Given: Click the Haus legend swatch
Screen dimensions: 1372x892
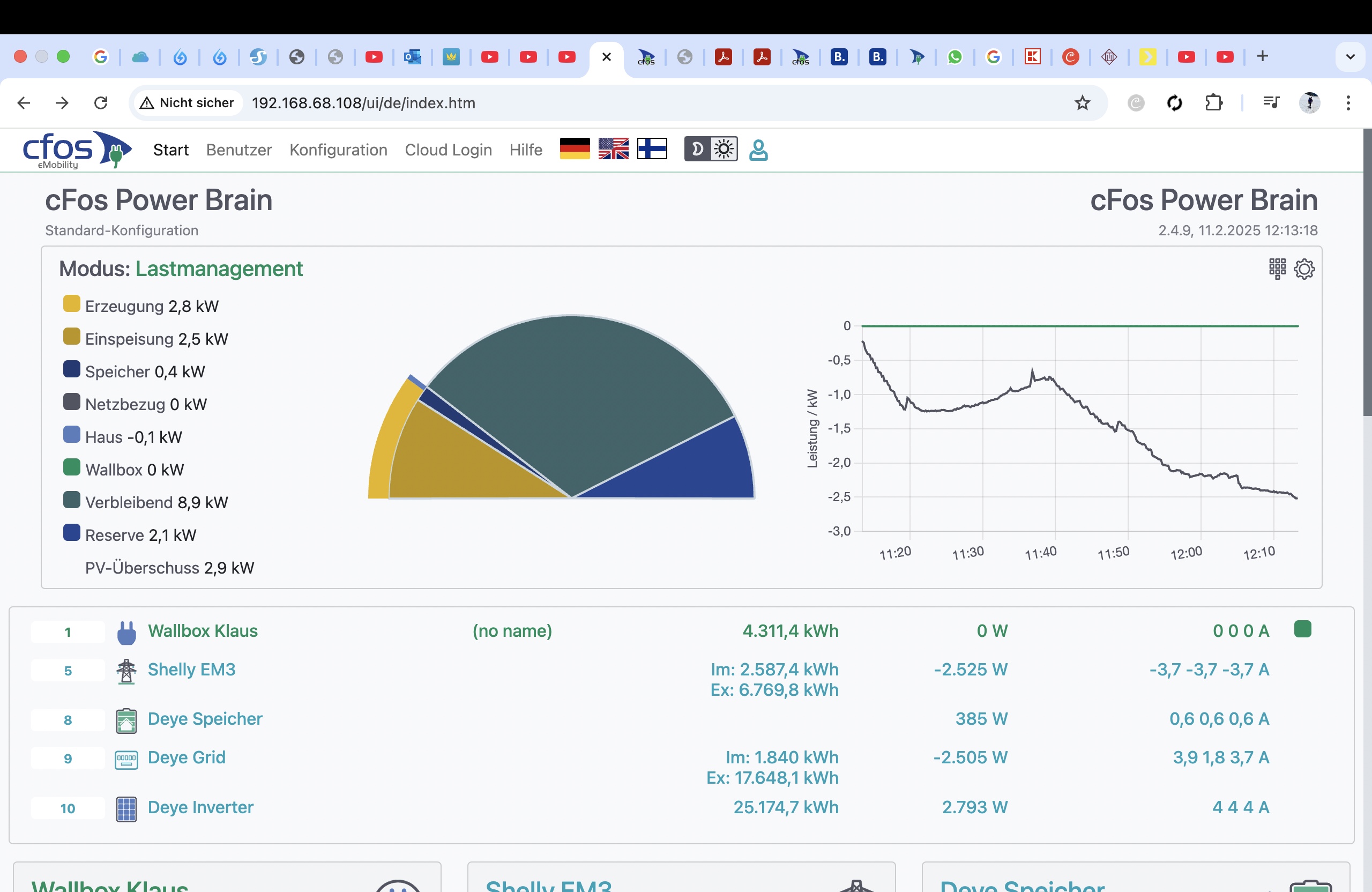Looking at the screenshot, I should coord(71,434).
